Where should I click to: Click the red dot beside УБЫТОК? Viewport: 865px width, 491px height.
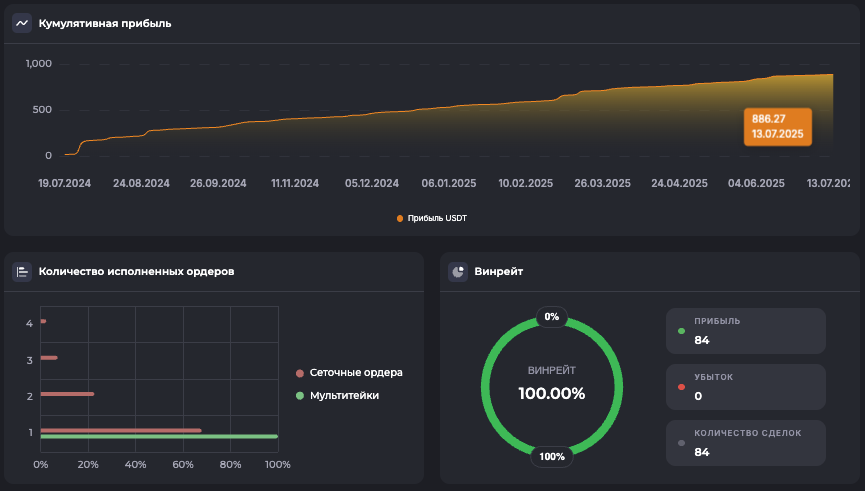(682, 386)
